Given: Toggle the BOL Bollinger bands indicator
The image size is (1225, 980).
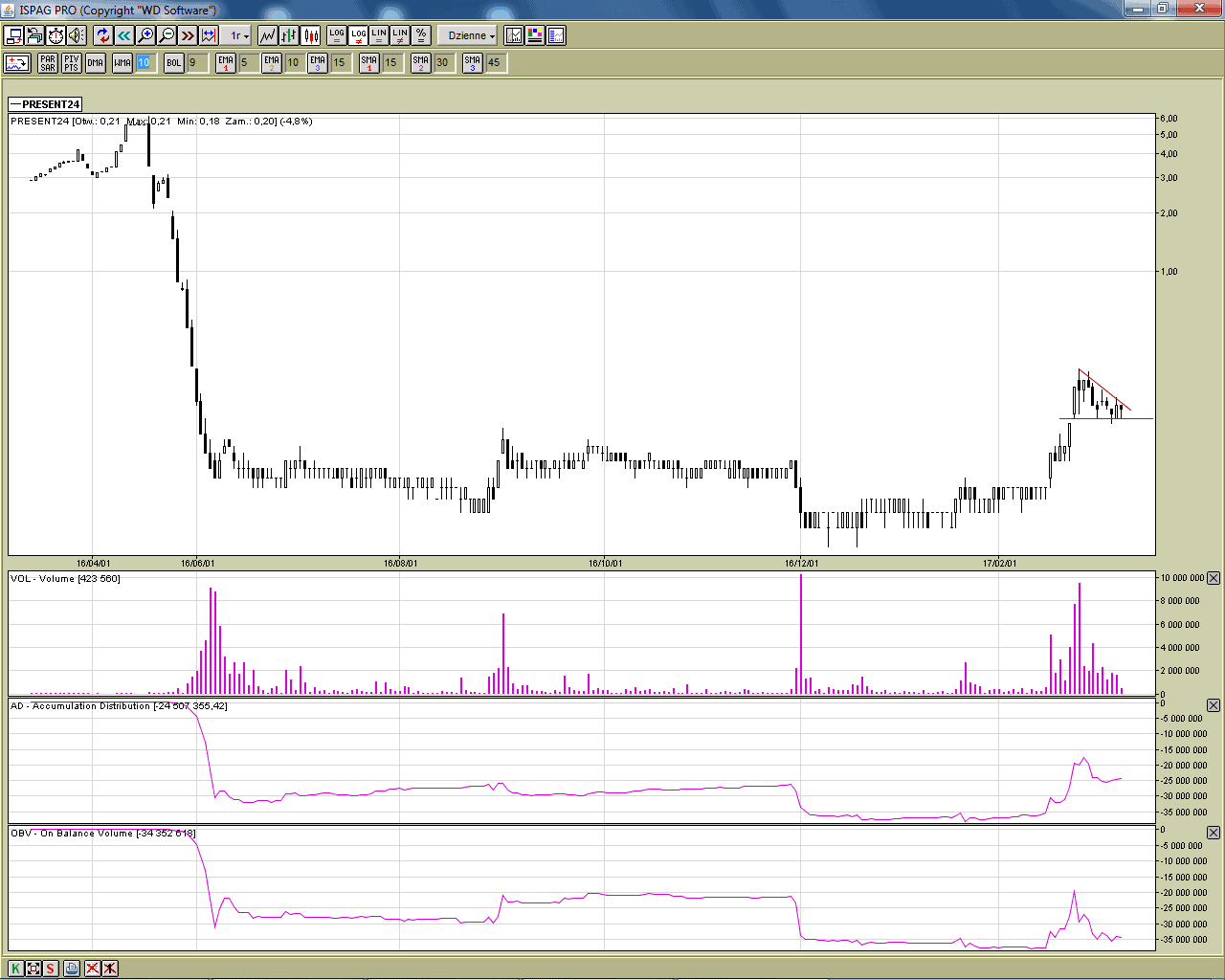Looking at the screenshot, I should tap(173, 63).
